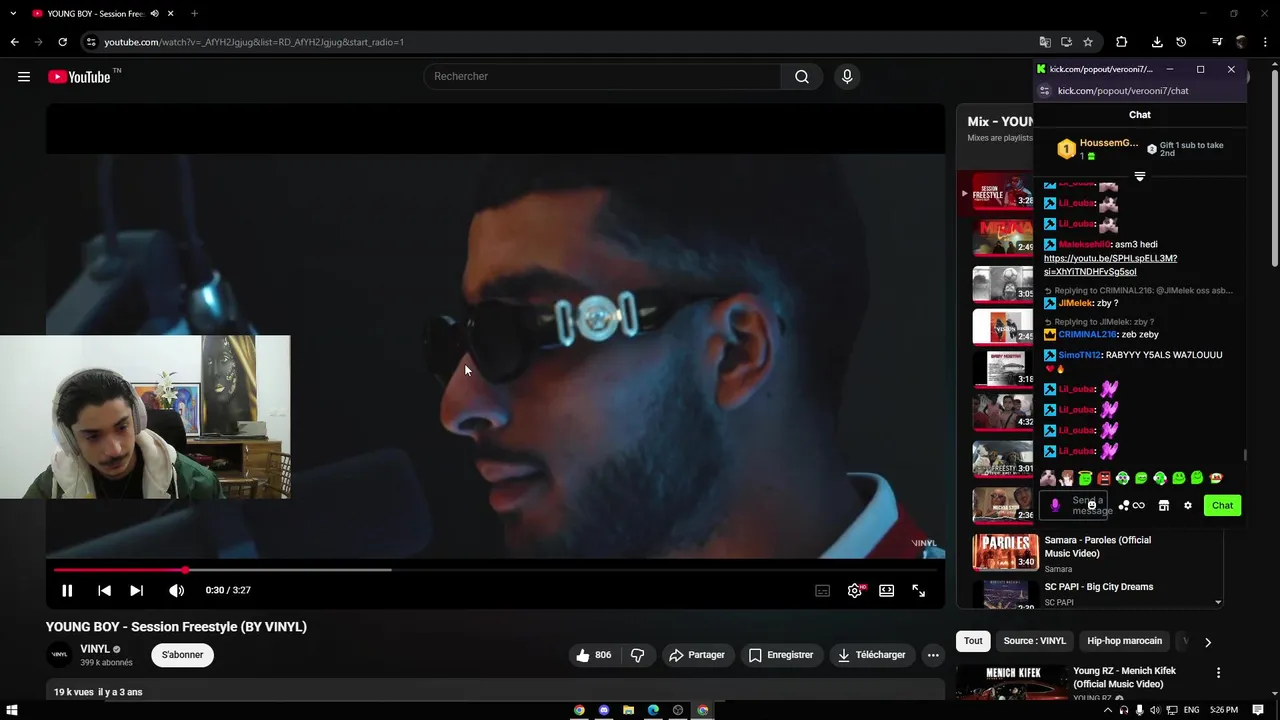Start voice search with the microphone
Image resolution: width=1280 pixels, height=720 pixels.
[x=847, y=77]
